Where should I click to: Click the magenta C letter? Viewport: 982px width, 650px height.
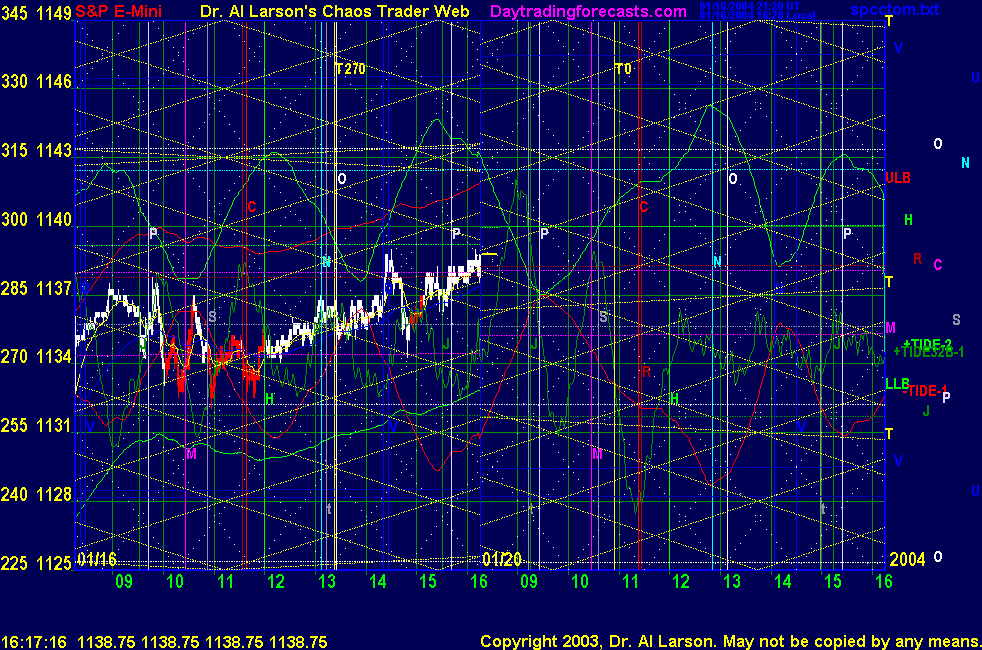click(x=938, y=265)
